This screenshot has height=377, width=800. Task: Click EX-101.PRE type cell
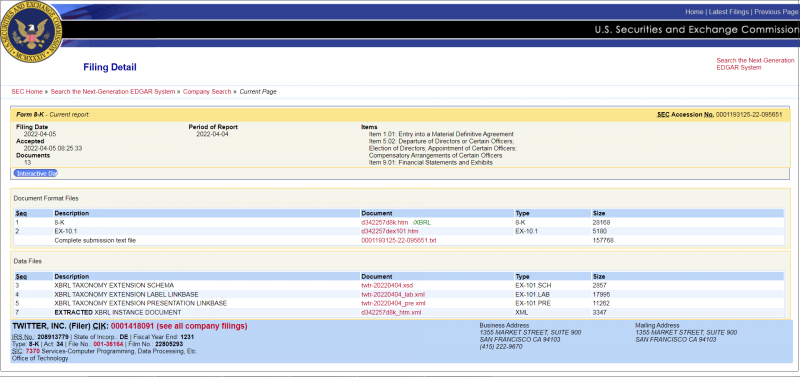[x=532, y=303]
